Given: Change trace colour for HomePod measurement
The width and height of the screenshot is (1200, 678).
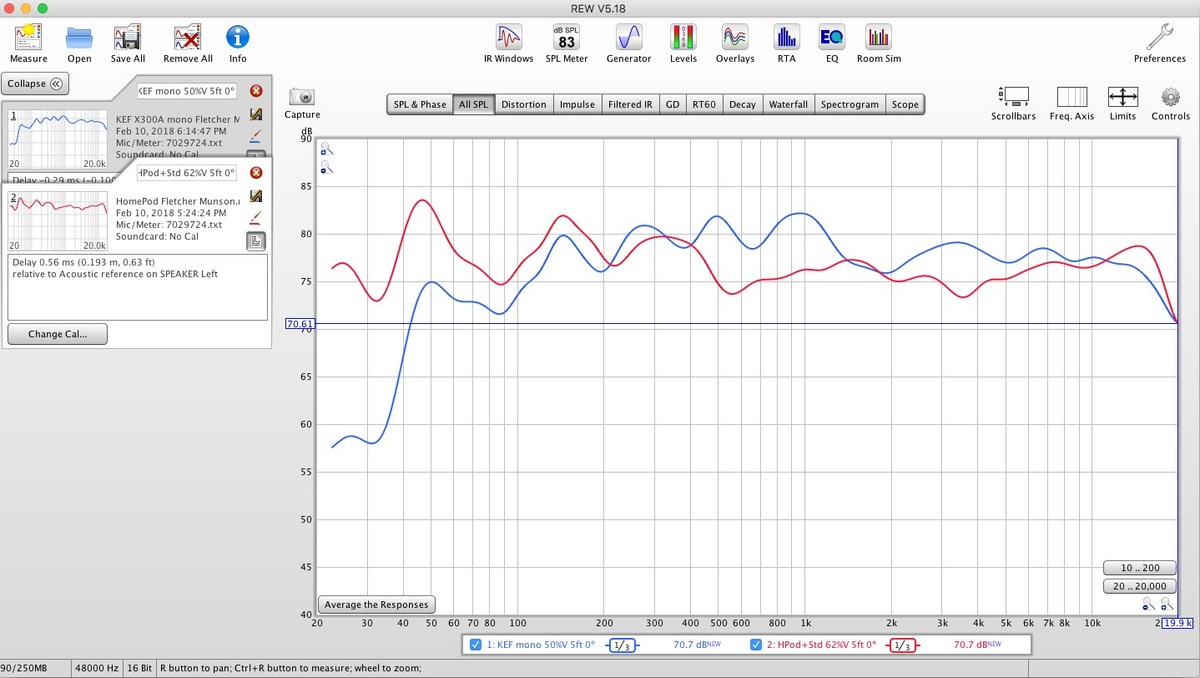Looking at the screenshot, I should pyautogui.click(x=256, y=217).
